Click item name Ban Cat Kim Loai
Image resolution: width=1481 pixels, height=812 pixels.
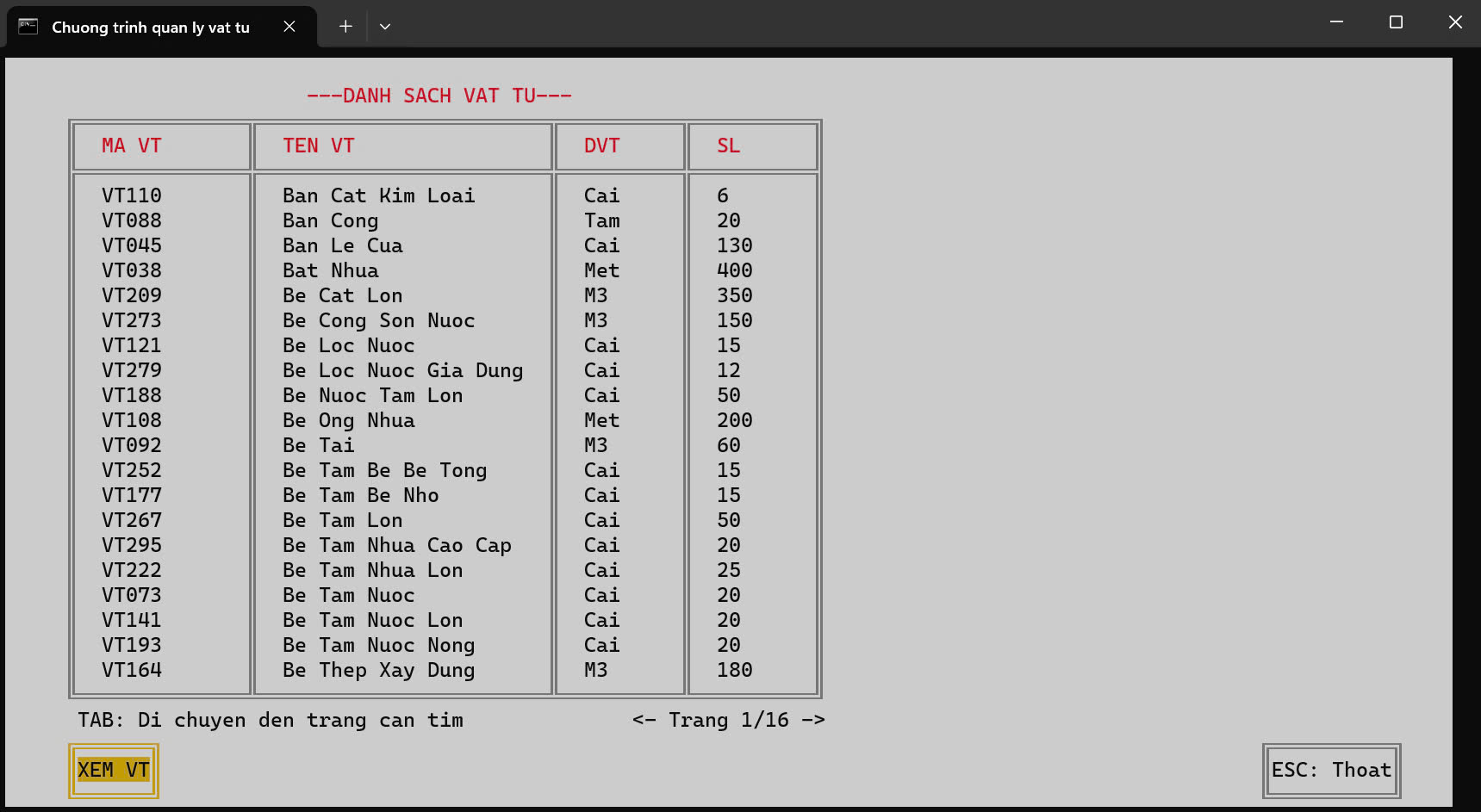click(379, 196)
